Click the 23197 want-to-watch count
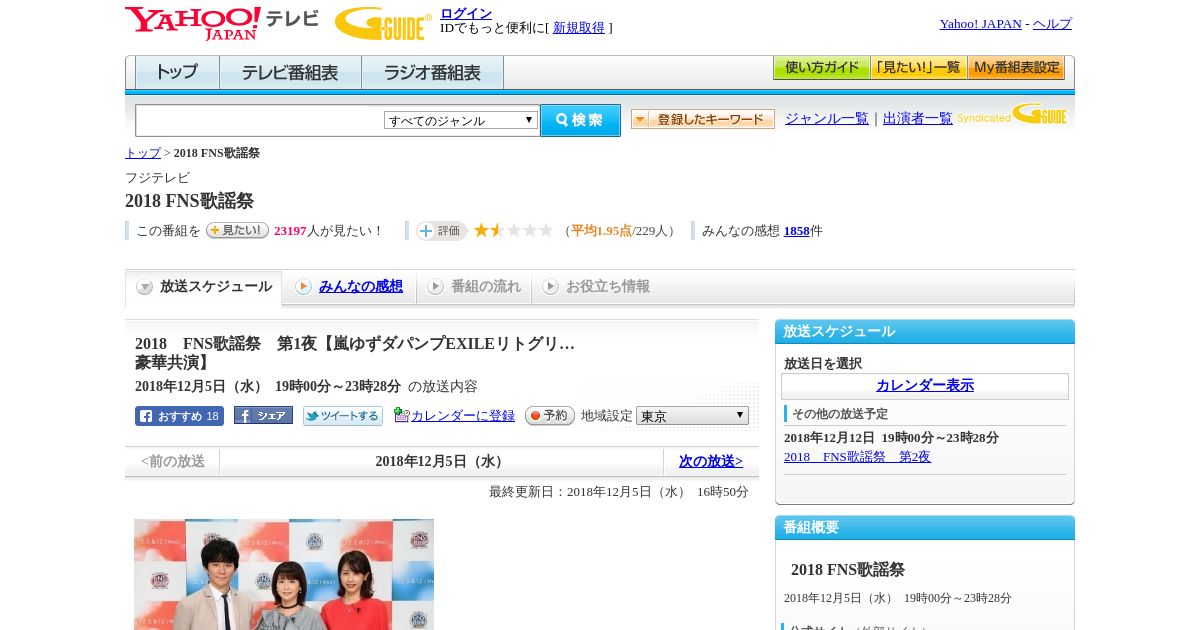Screen dimensions: 1200x630 pos(290,231)
